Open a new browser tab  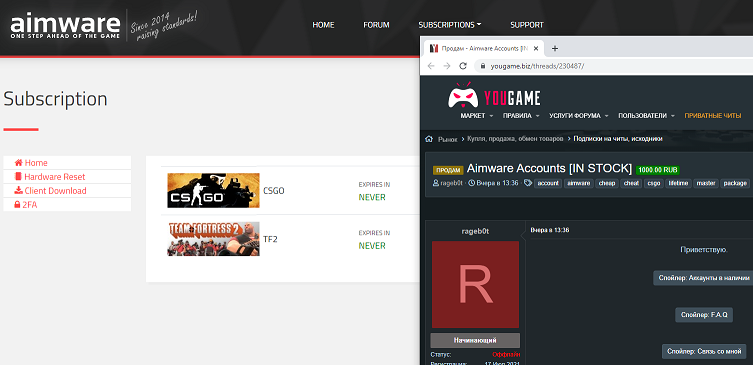(555, 49)
